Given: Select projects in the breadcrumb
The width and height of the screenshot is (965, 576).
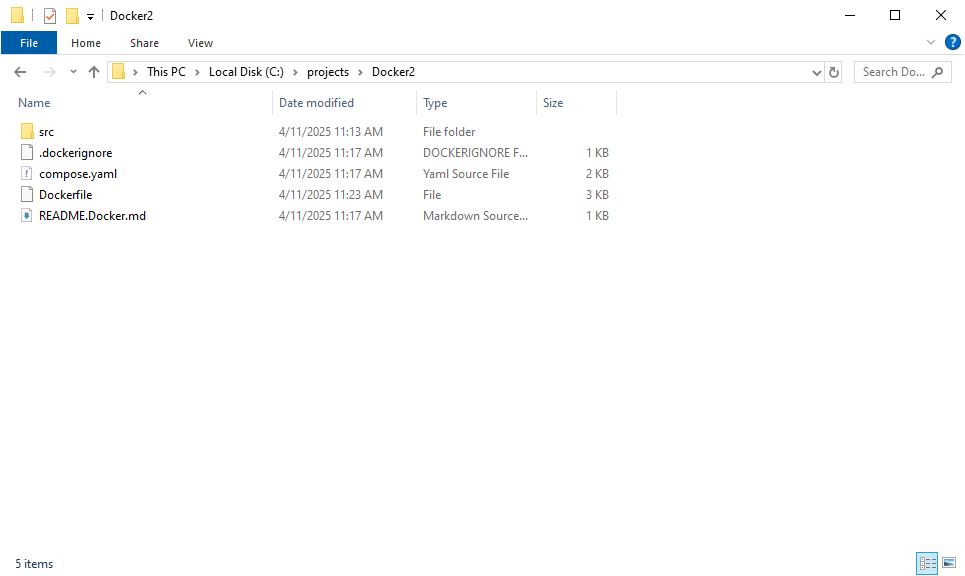Looking at the screenshot, I should click(328, 72).
